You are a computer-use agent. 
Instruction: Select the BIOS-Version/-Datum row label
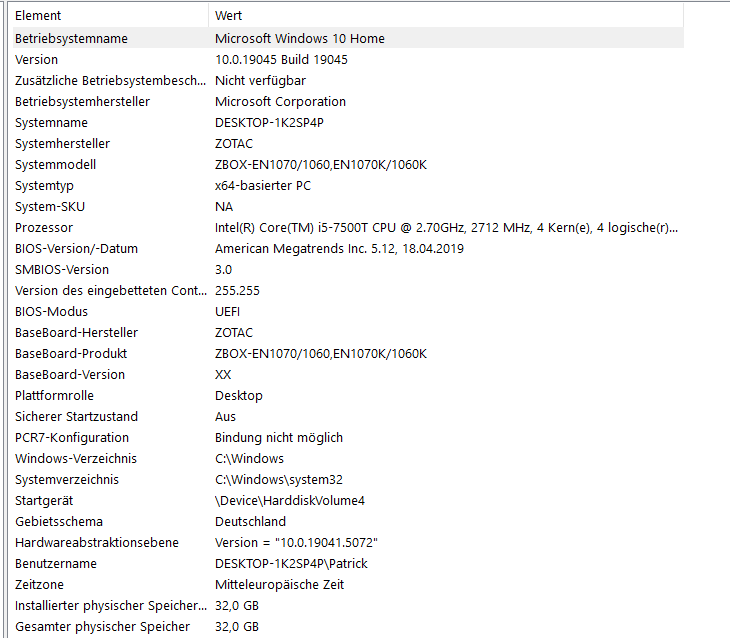pyautogui.click(x=76, y=248)
